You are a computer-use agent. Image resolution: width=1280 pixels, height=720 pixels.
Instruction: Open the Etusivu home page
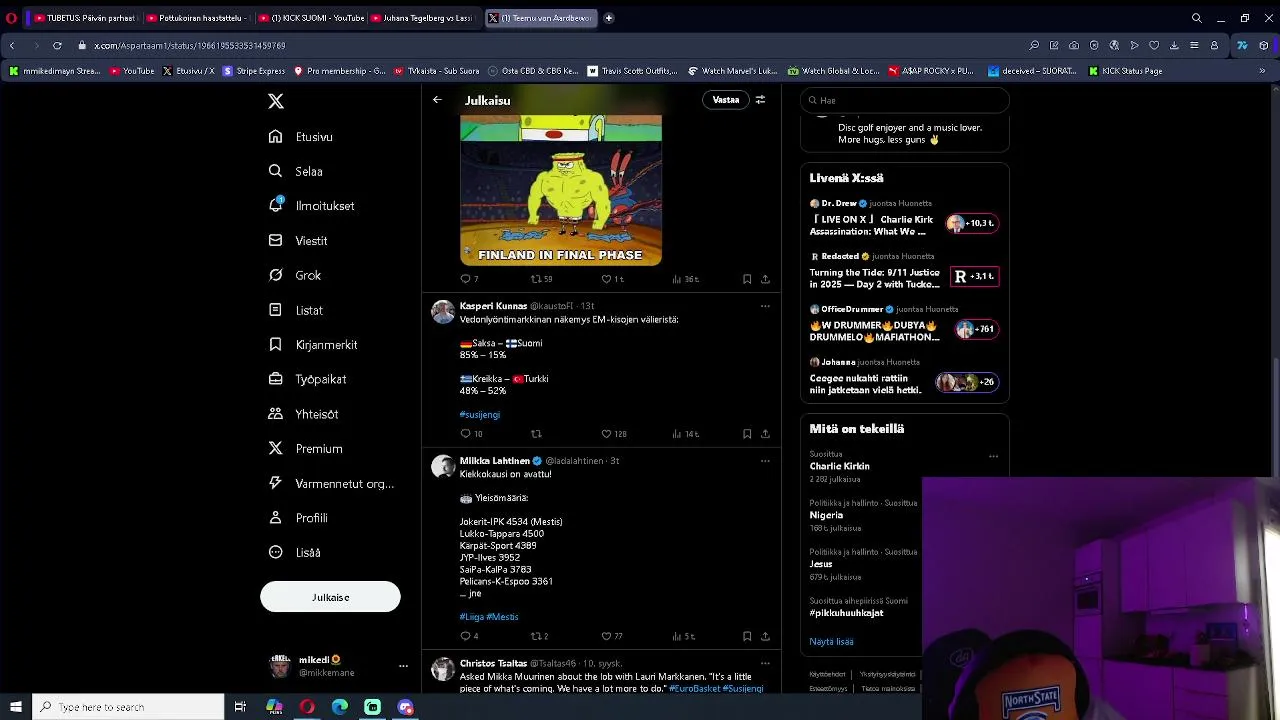(301, 137)
